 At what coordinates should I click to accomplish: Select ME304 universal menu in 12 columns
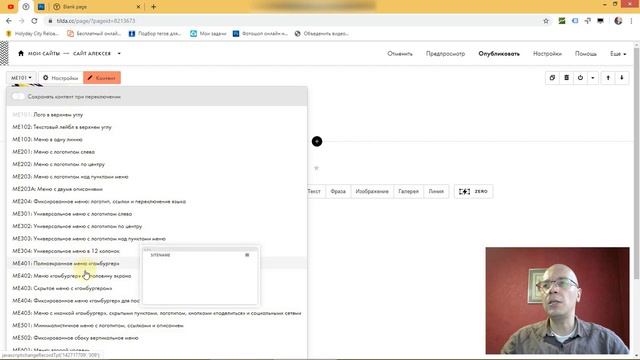tap(66, 251)
